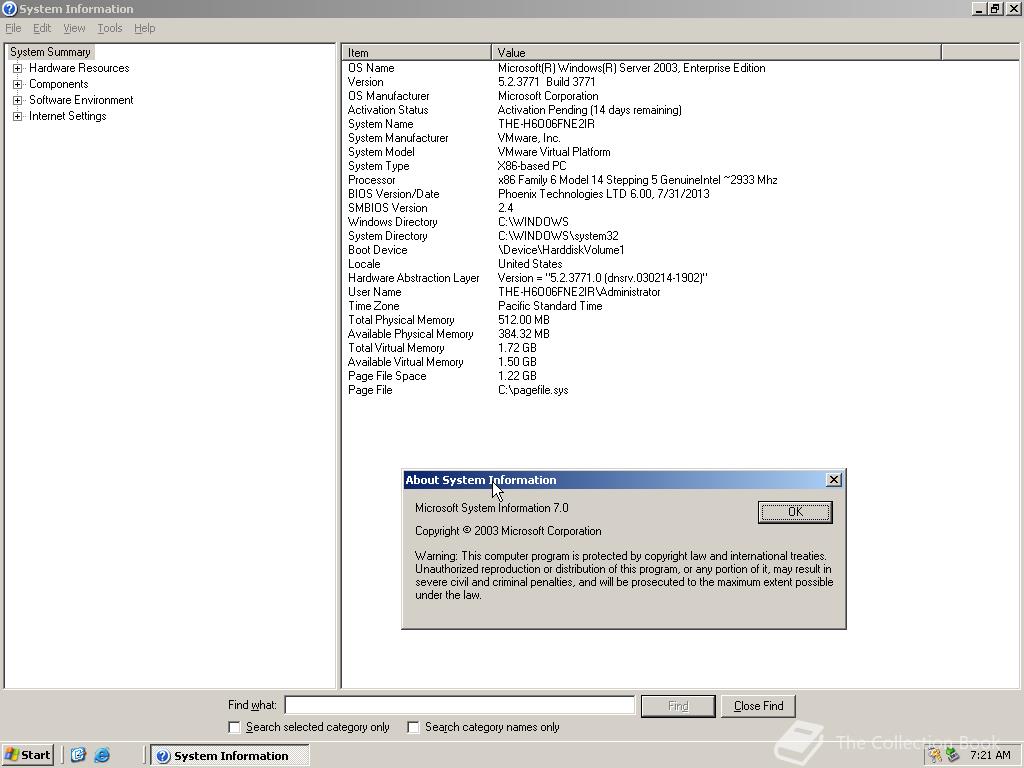
Task: Click the C:\pagefile.sys value
Action: tap(533, 390)
